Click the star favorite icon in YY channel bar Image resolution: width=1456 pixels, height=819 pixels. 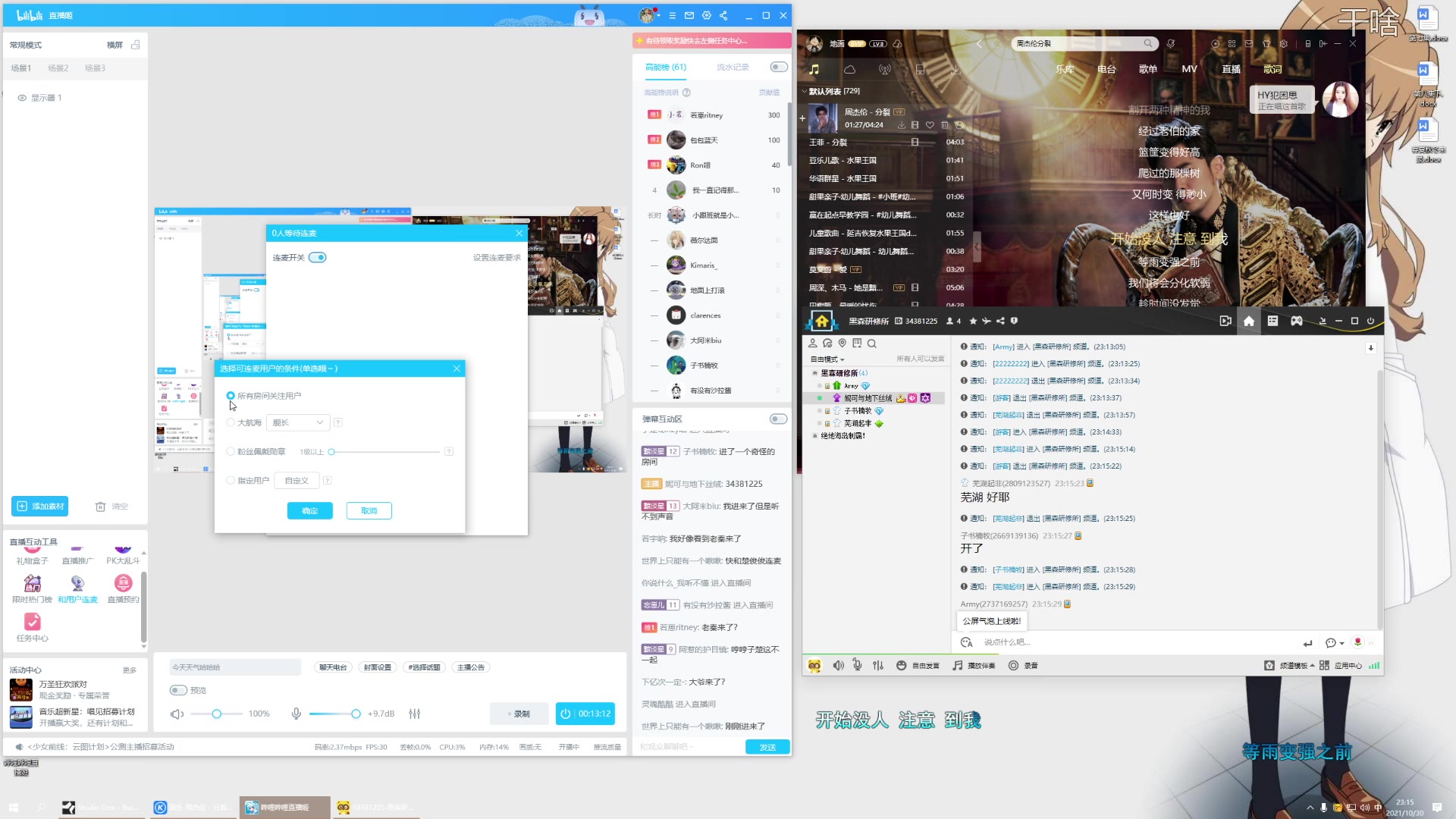[x=973, y=321]
